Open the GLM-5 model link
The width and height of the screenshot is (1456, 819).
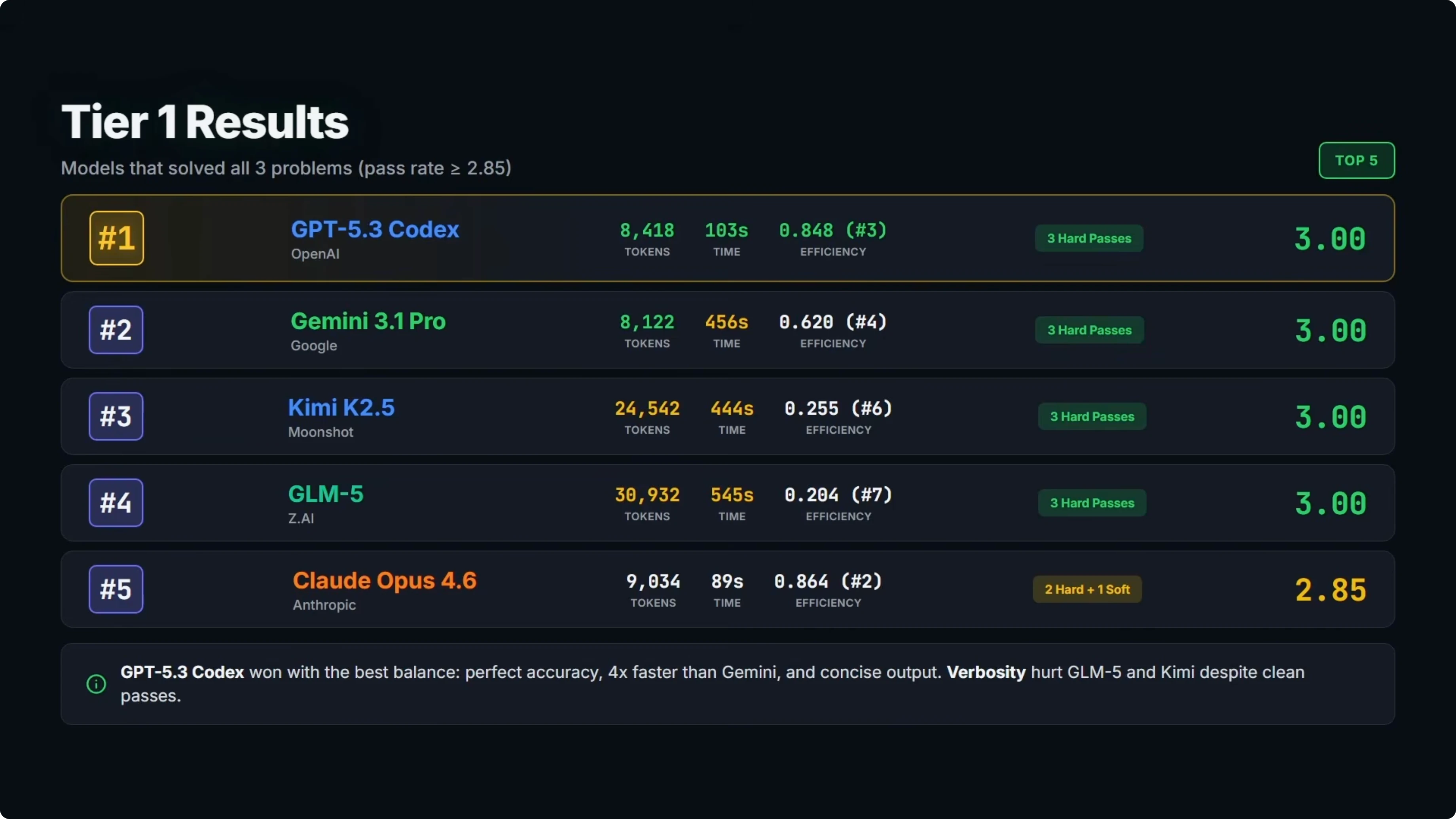pyautogui.click(x=326, y=493)
